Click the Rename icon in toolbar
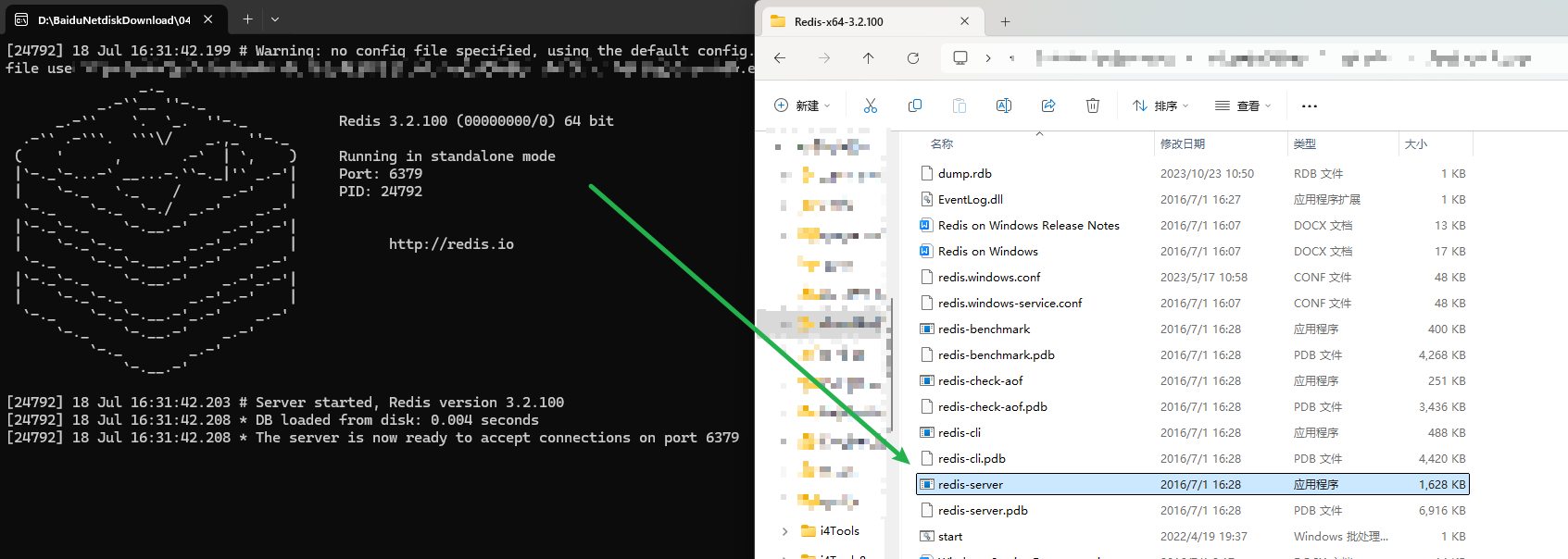The height and width of the screenshot is (559, 1568). (x=1003, y=106)
